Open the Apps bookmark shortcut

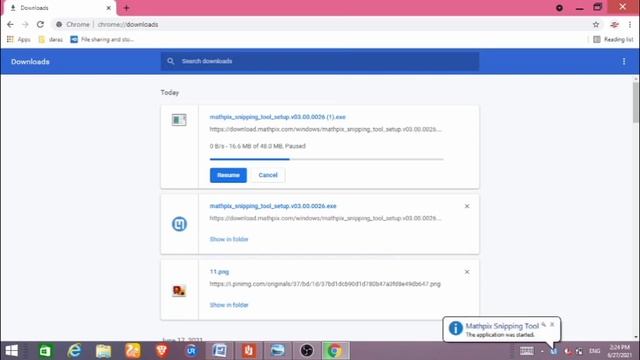(x=19, y=40)
